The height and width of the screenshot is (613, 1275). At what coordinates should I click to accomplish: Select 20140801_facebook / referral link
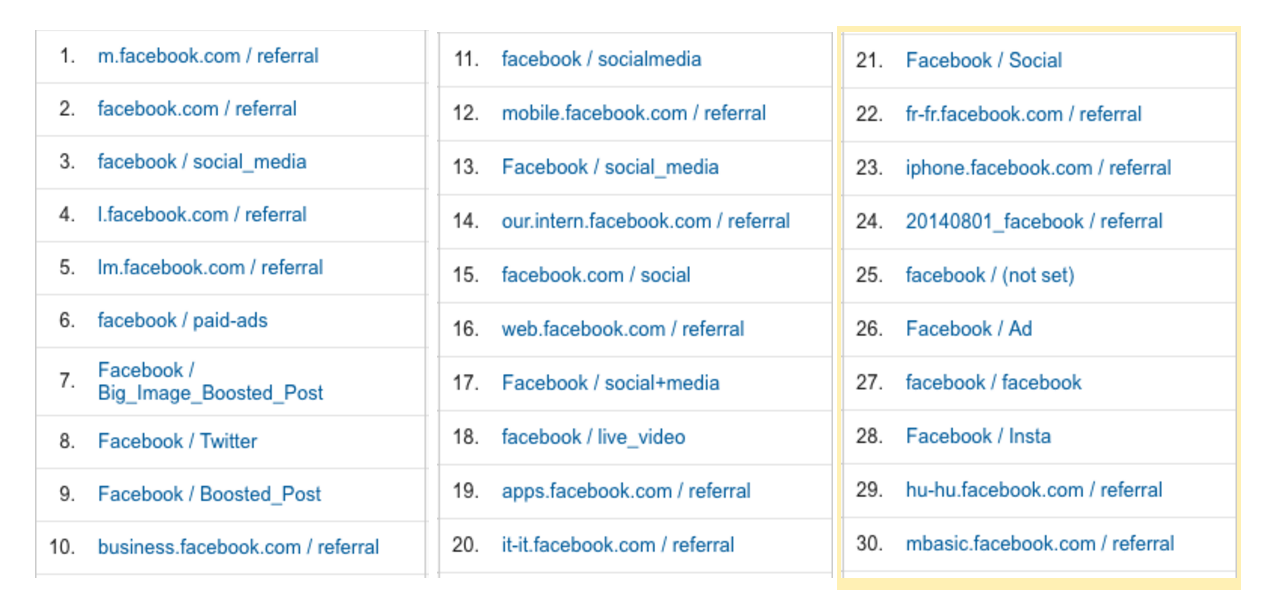[x=1034, y=221]
